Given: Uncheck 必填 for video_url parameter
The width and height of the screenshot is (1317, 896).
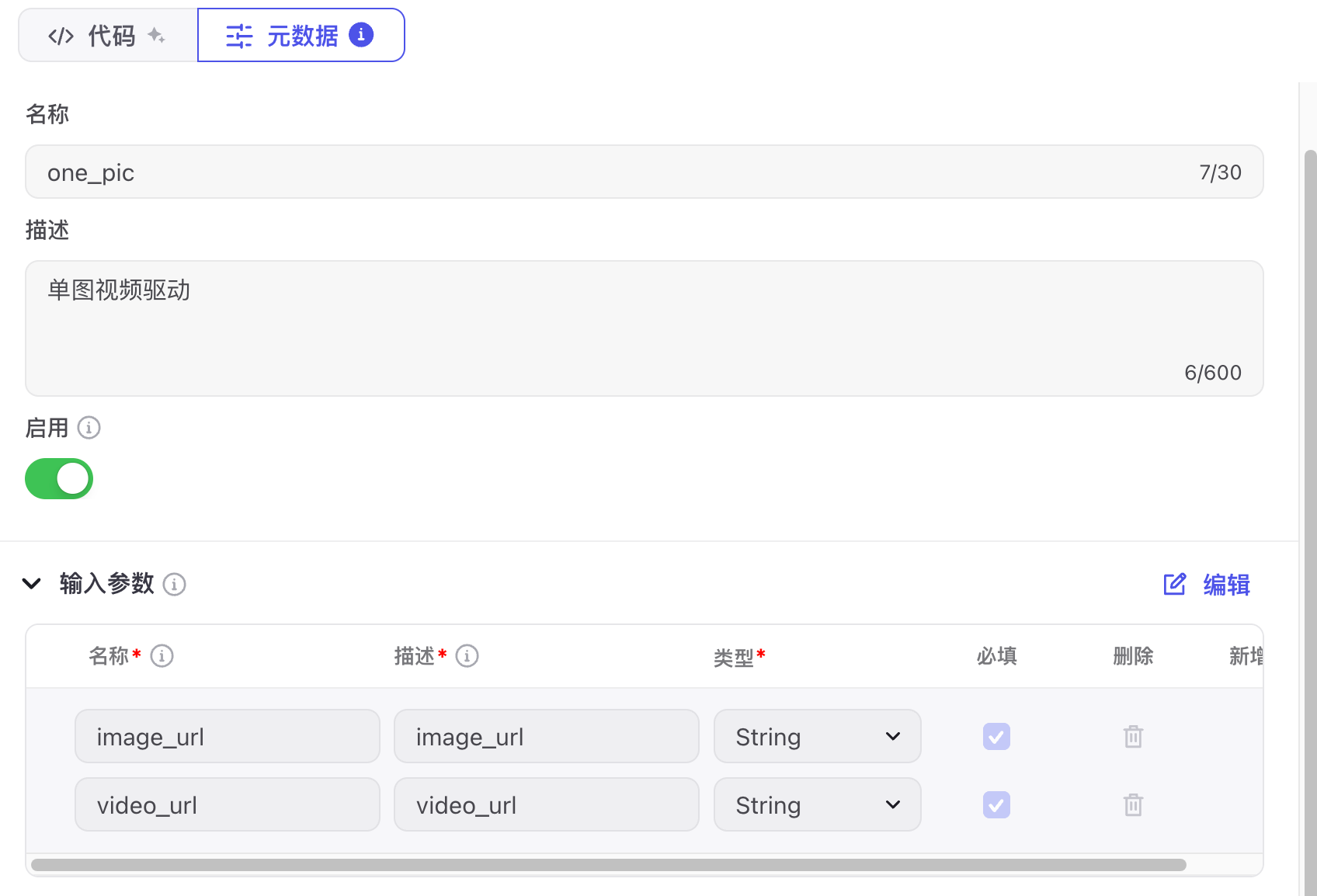Looking at the screenshot, I should coord(996,804).
